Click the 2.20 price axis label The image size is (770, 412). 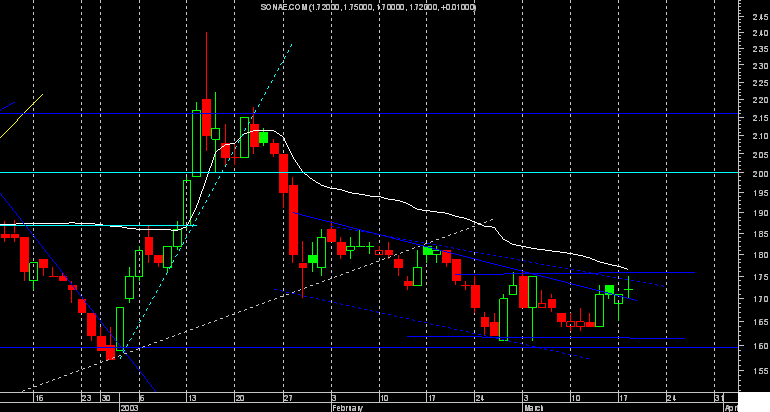coord(760,100)
